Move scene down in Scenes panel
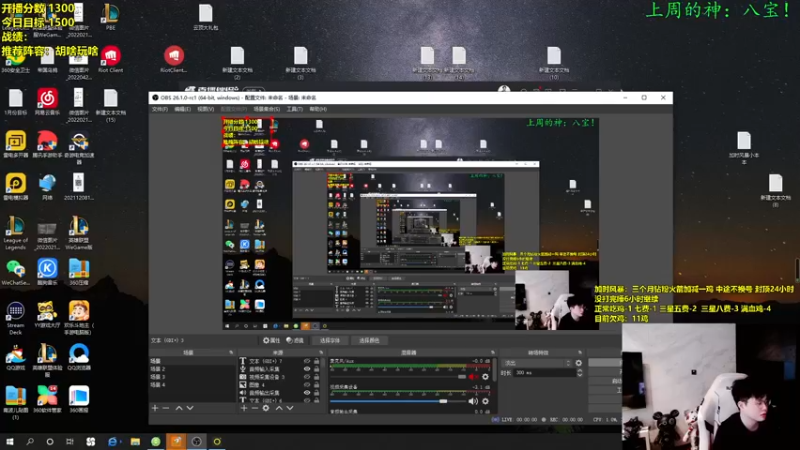This screenshot has height=450, width=800. [x=190, y=408]
